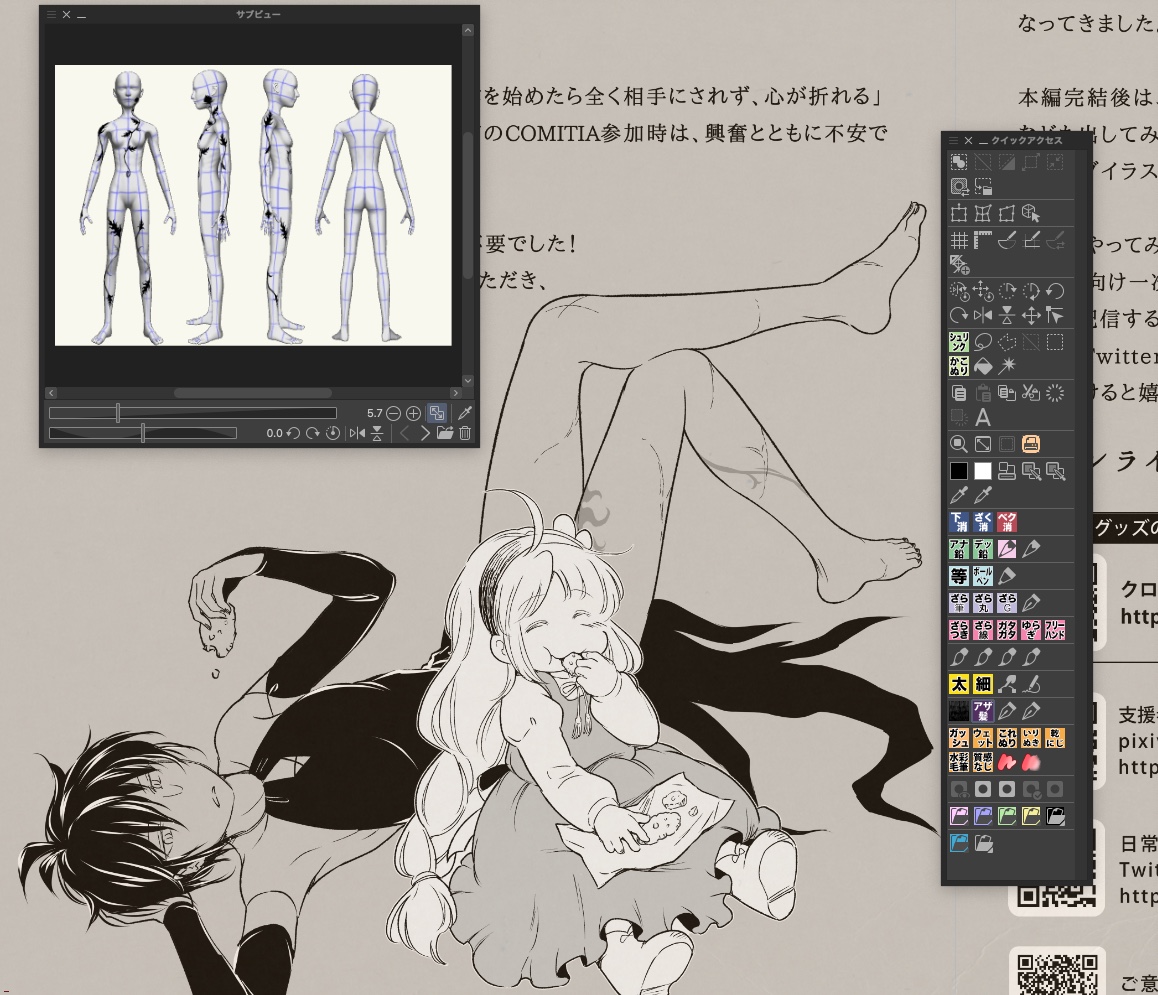Open the Sub View panel menu
This screenshot has height=995, width=1158.
point(51,14)
